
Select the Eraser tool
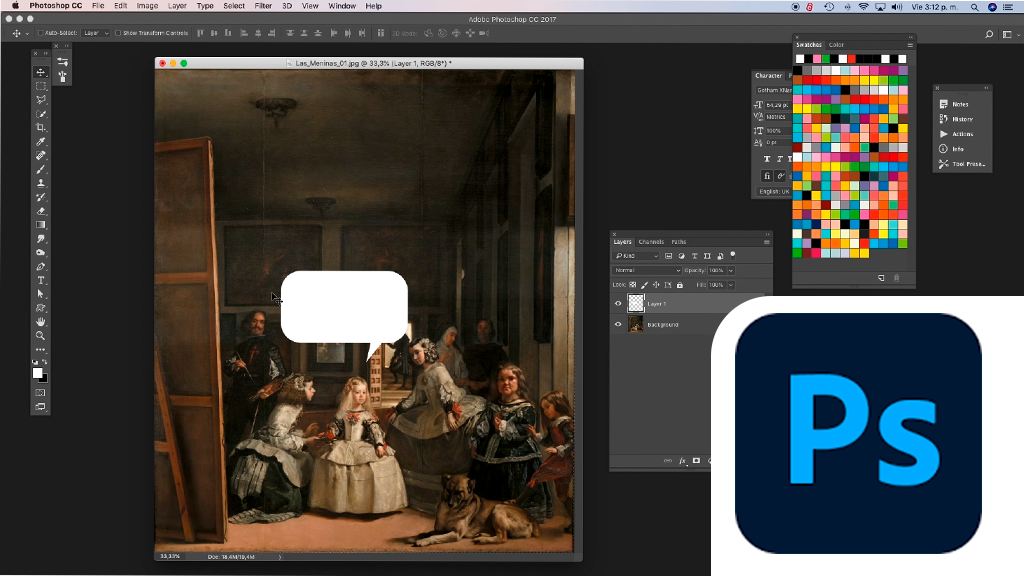[x=41, y=211]
